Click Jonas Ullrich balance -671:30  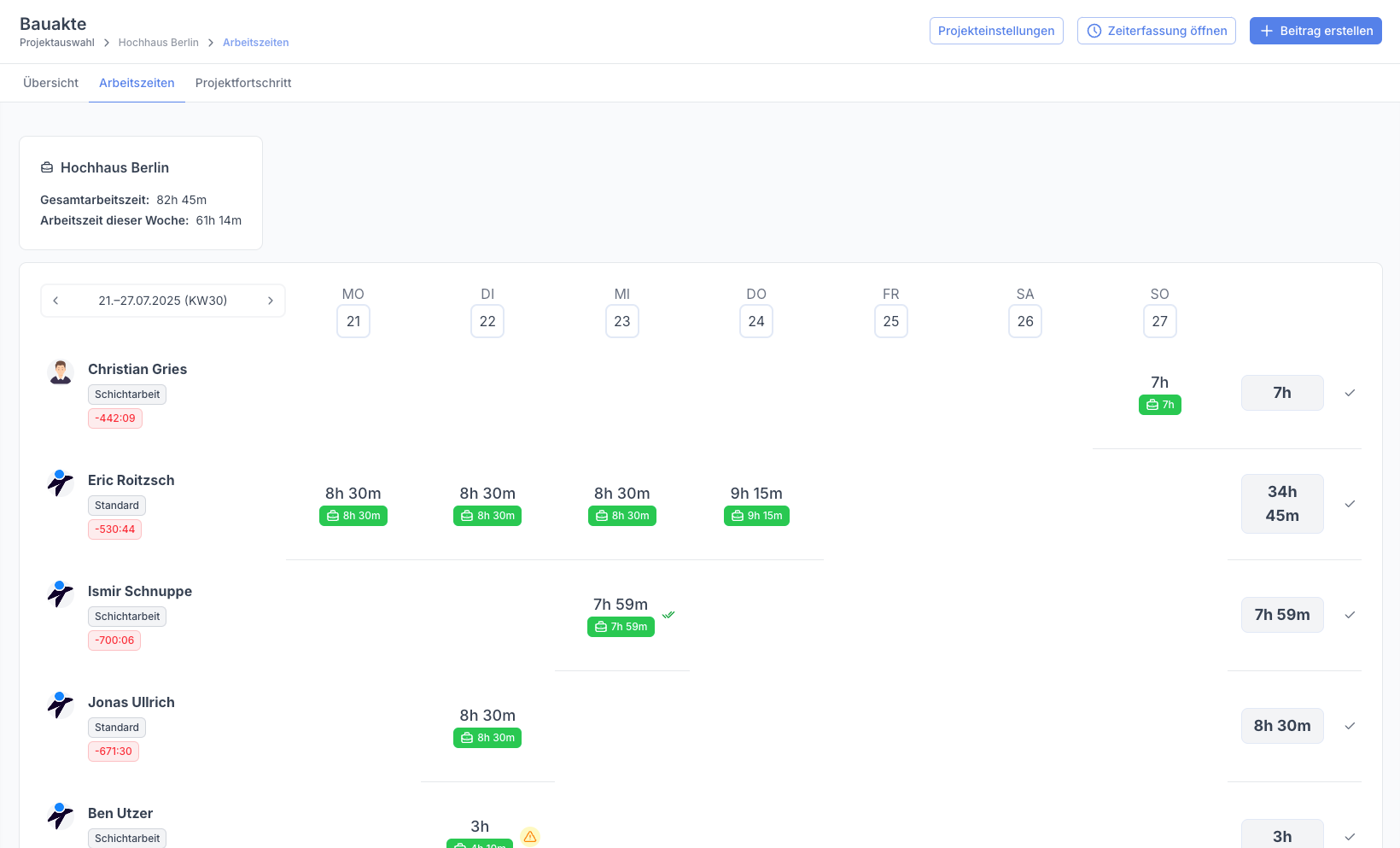click(x=114, y=752)
